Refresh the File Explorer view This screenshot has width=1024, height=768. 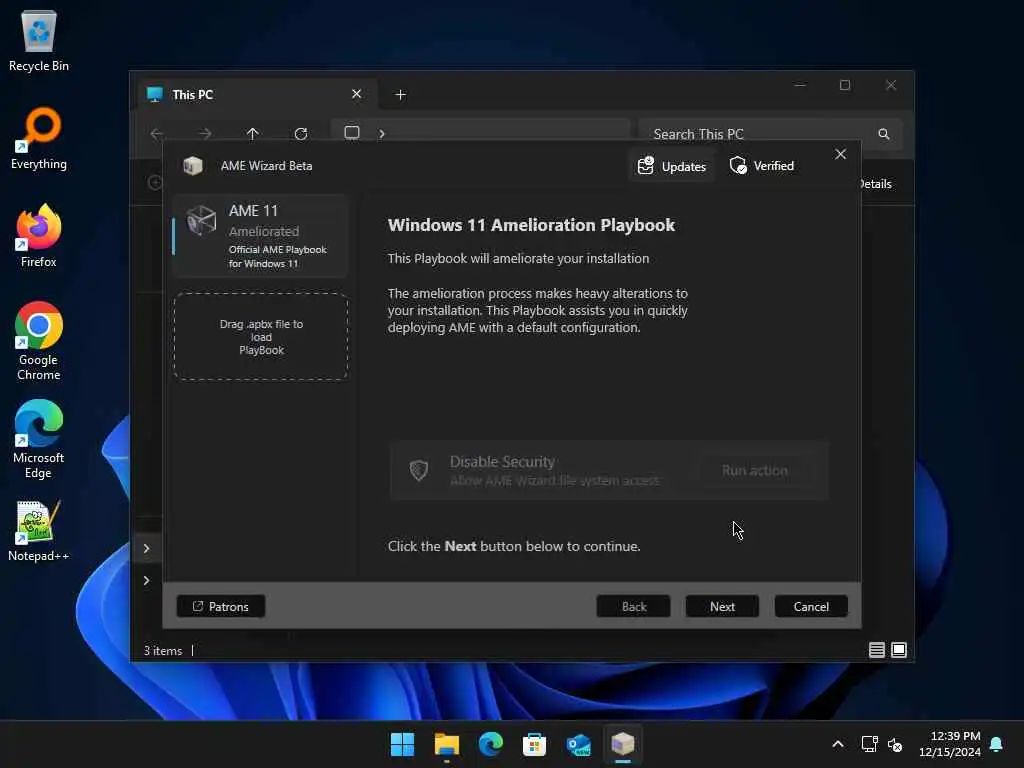click(301, 134)
